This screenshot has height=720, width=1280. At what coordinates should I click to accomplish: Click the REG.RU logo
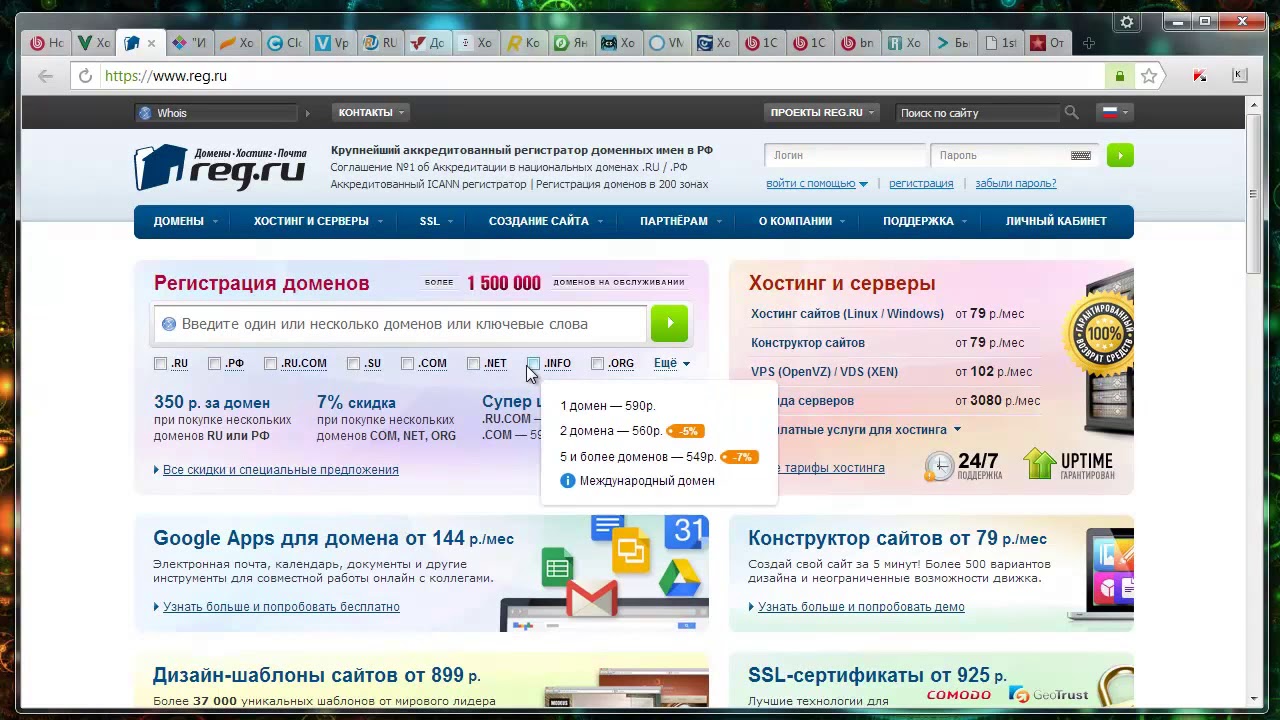click(220, 166)
